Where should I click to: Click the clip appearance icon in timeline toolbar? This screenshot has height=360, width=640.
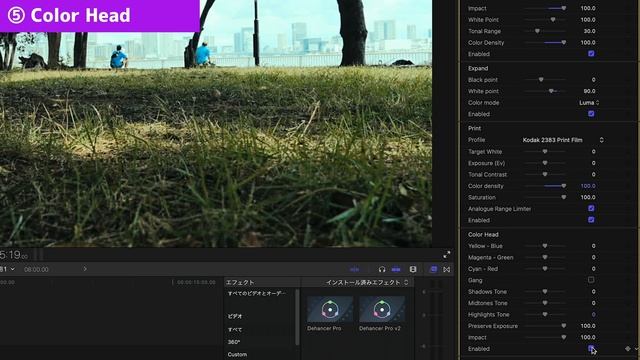[413, 269]
